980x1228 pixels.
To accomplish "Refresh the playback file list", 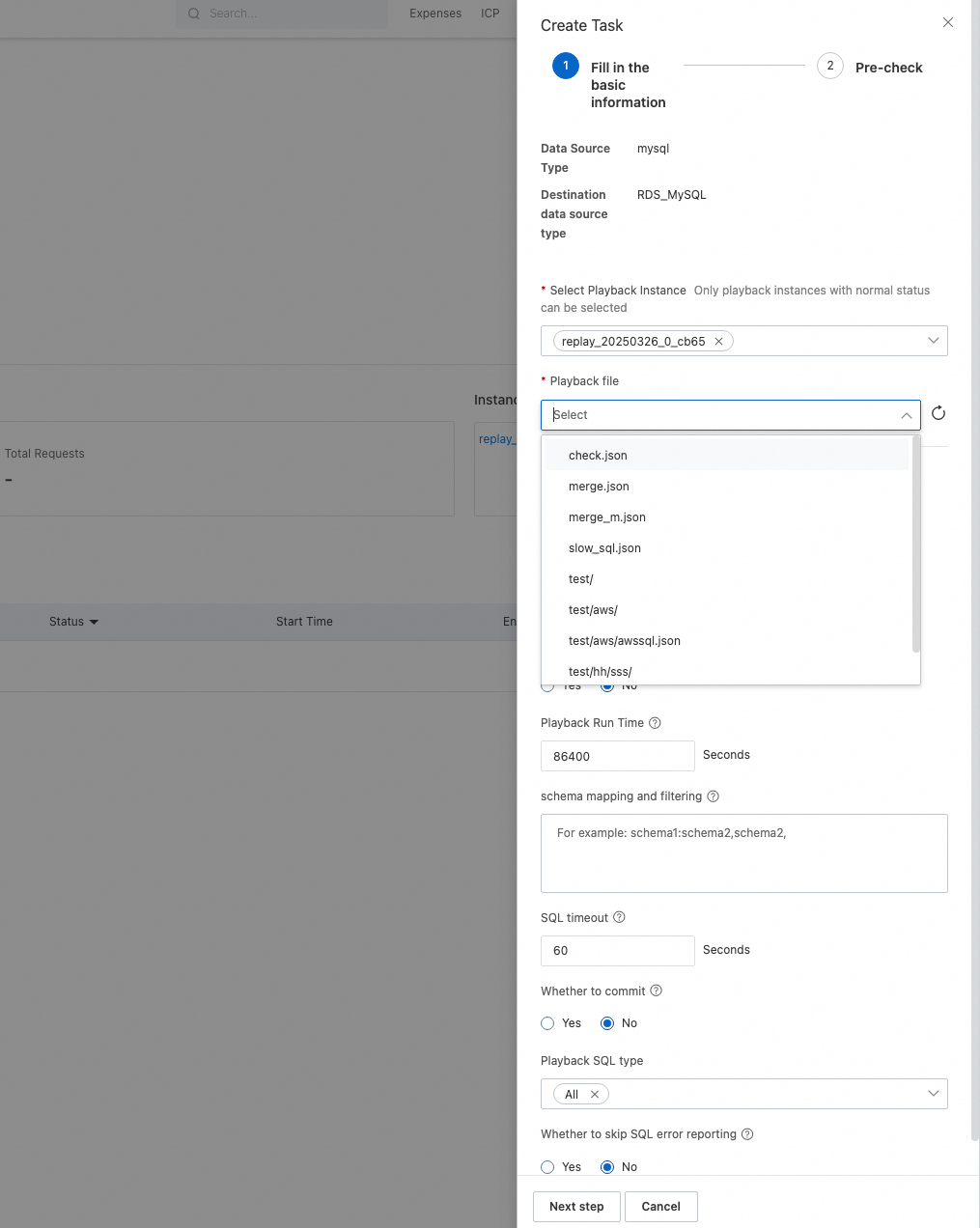I will 938,414.
